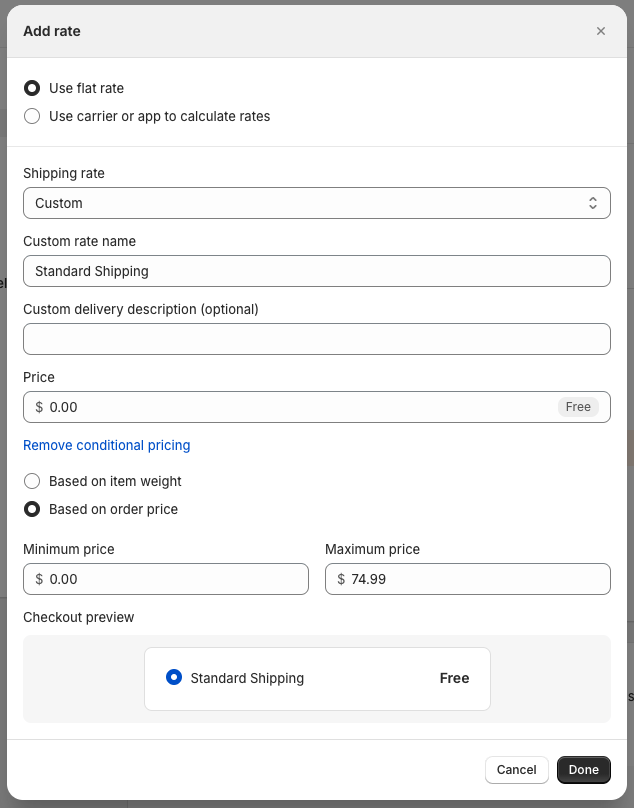The image size is (634, 808).
Task: Click the Add rate dialog title
Action: pos(52,31)
